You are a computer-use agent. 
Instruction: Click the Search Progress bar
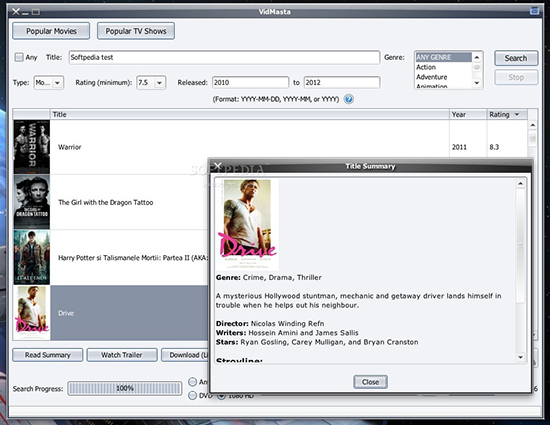pyautogui.click(x=125, y=388)
